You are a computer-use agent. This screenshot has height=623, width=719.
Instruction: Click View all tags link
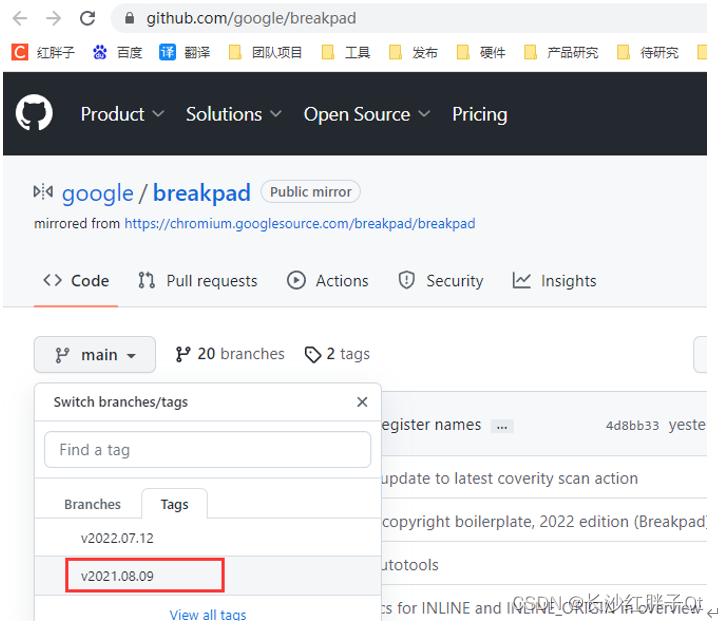(208, 614)
